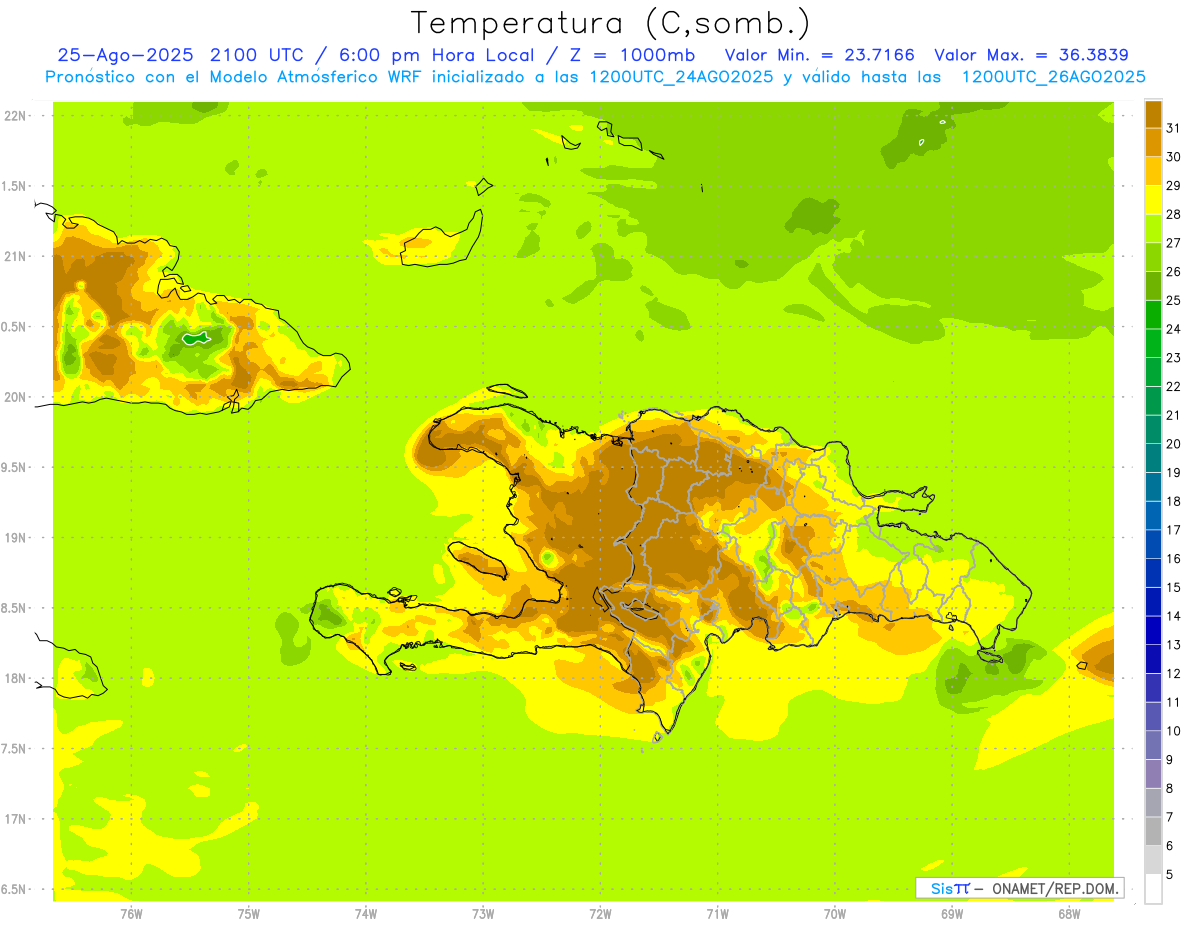The height and width of the screenshot is (927, 1200).
Task: Click the '5' label on the color scale
Action: (1170, 874)
